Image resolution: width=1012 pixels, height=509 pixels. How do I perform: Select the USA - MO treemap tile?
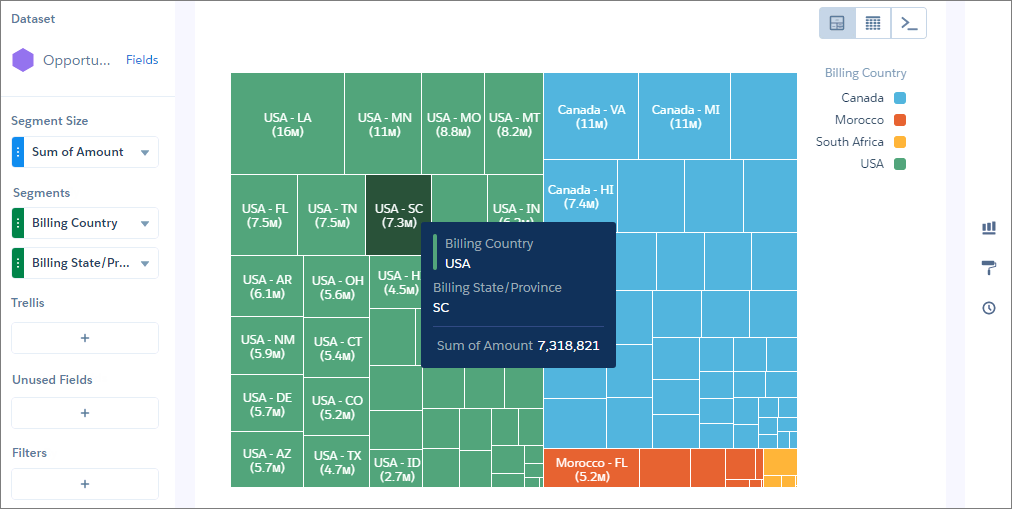click(453, 123)
